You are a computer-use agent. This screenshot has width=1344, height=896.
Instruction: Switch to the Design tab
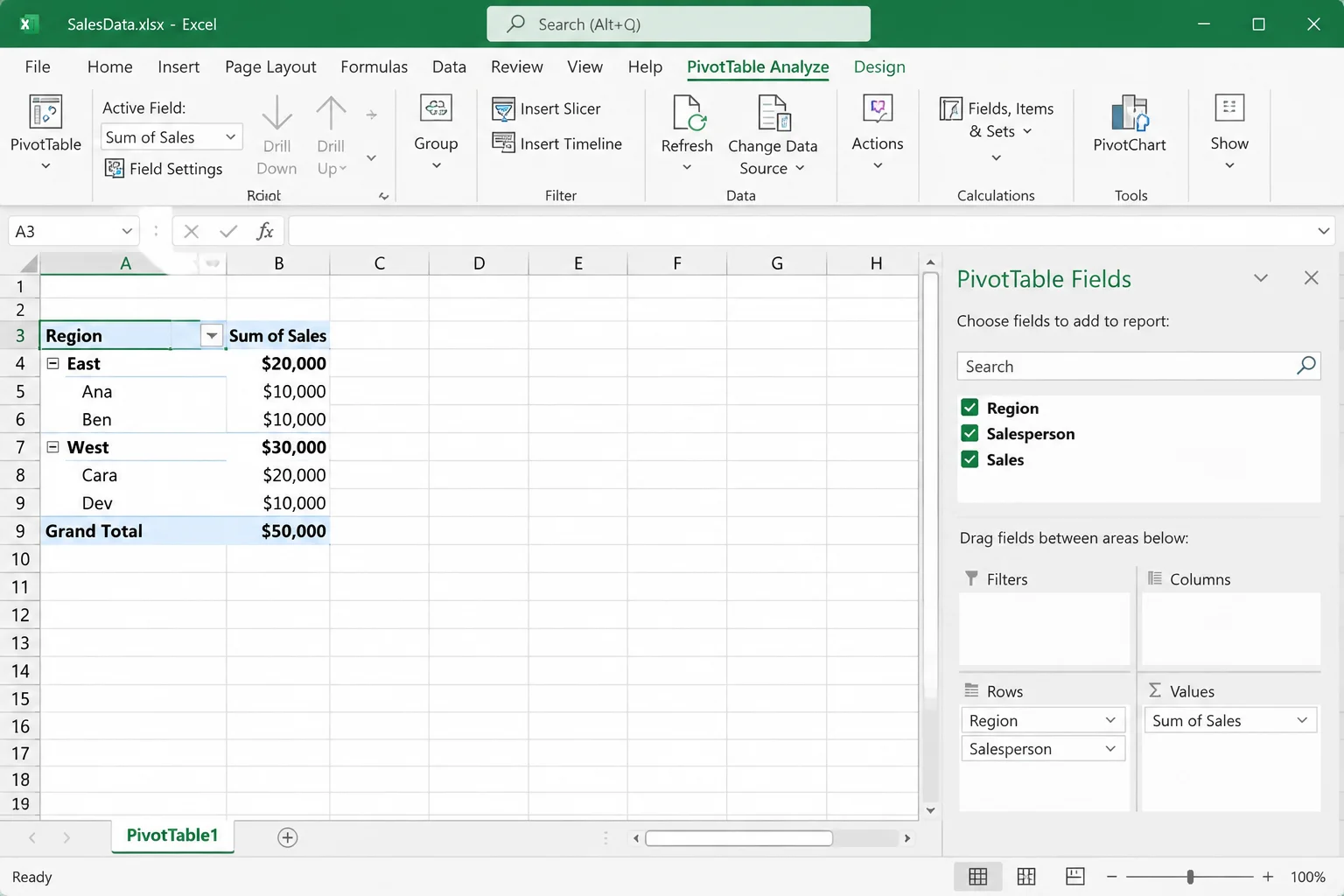(x=879, y=66)
